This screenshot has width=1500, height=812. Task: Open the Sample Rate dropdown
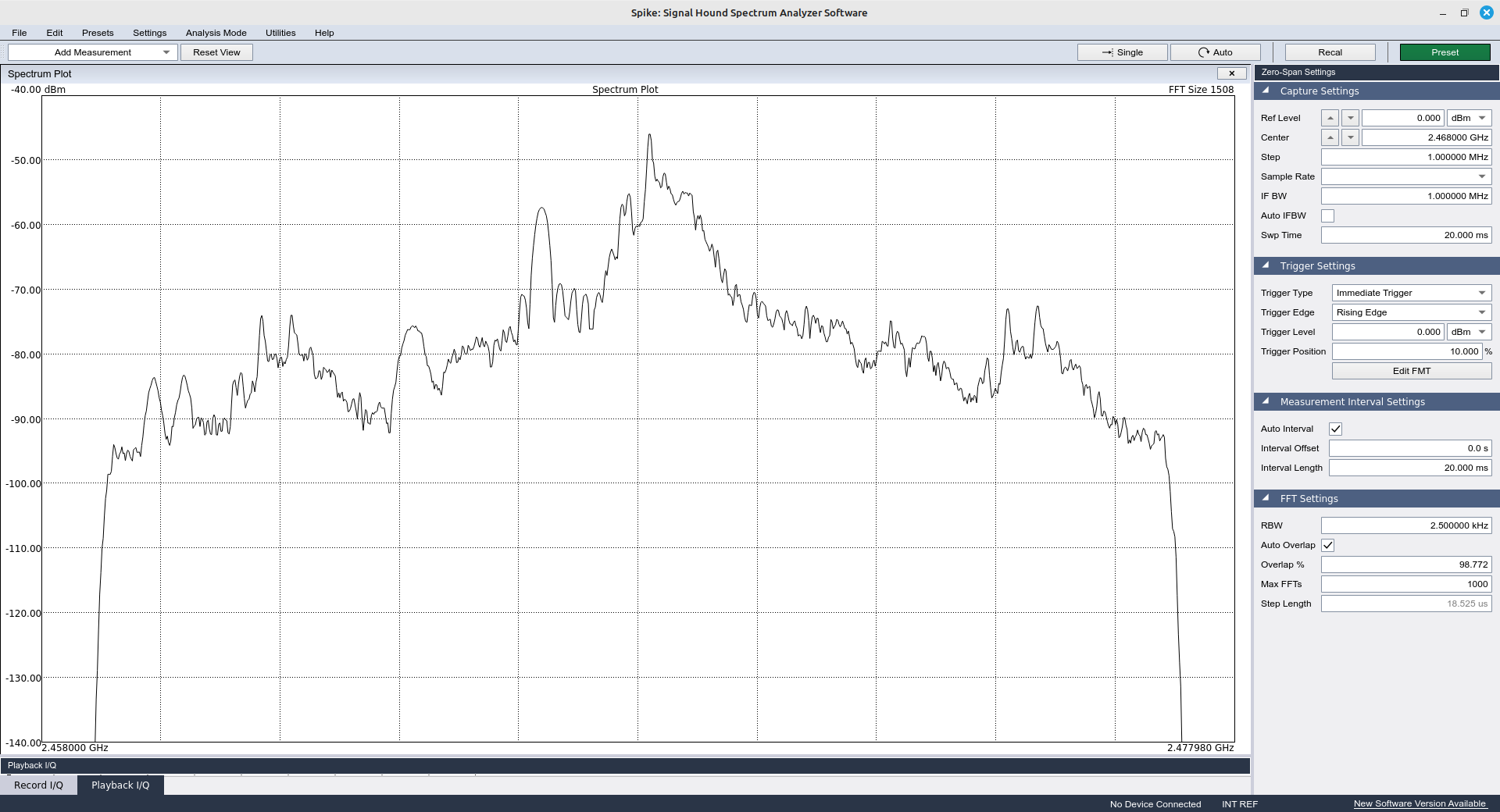[x=1406, y=176]
